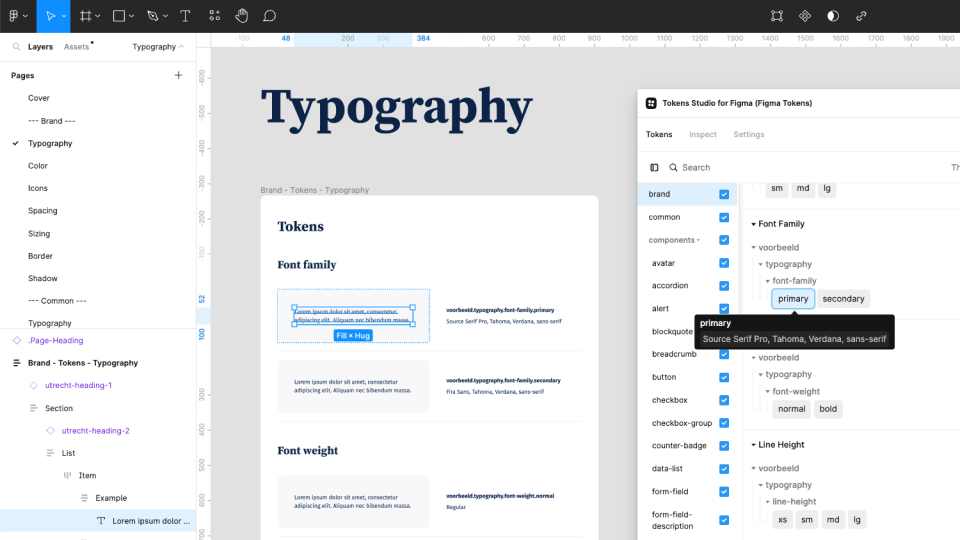Collapse the components token set folder
The height and width of the screenshot is (540, 960).
coord(698,240)
